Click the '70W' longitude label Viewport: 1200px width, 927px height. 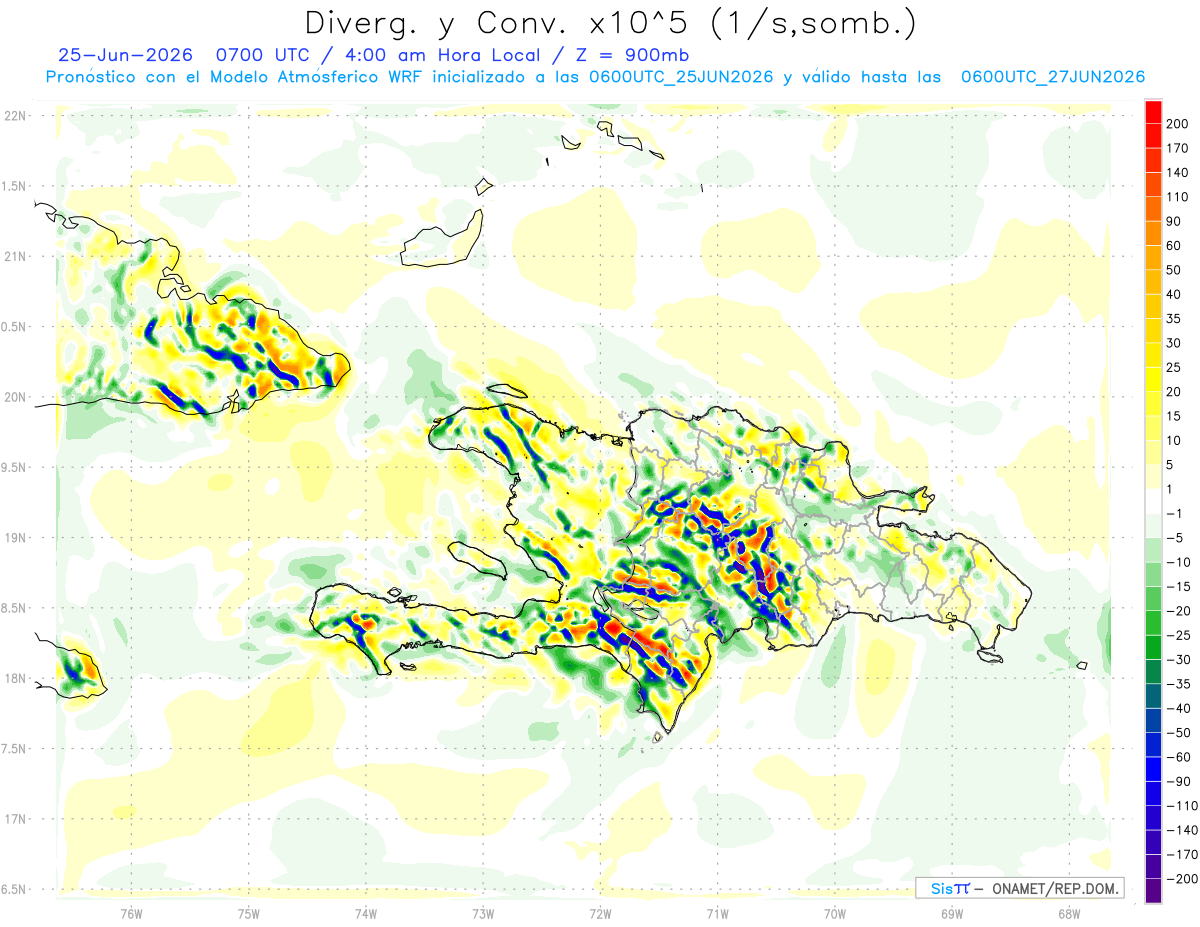[x=835, y=914]
